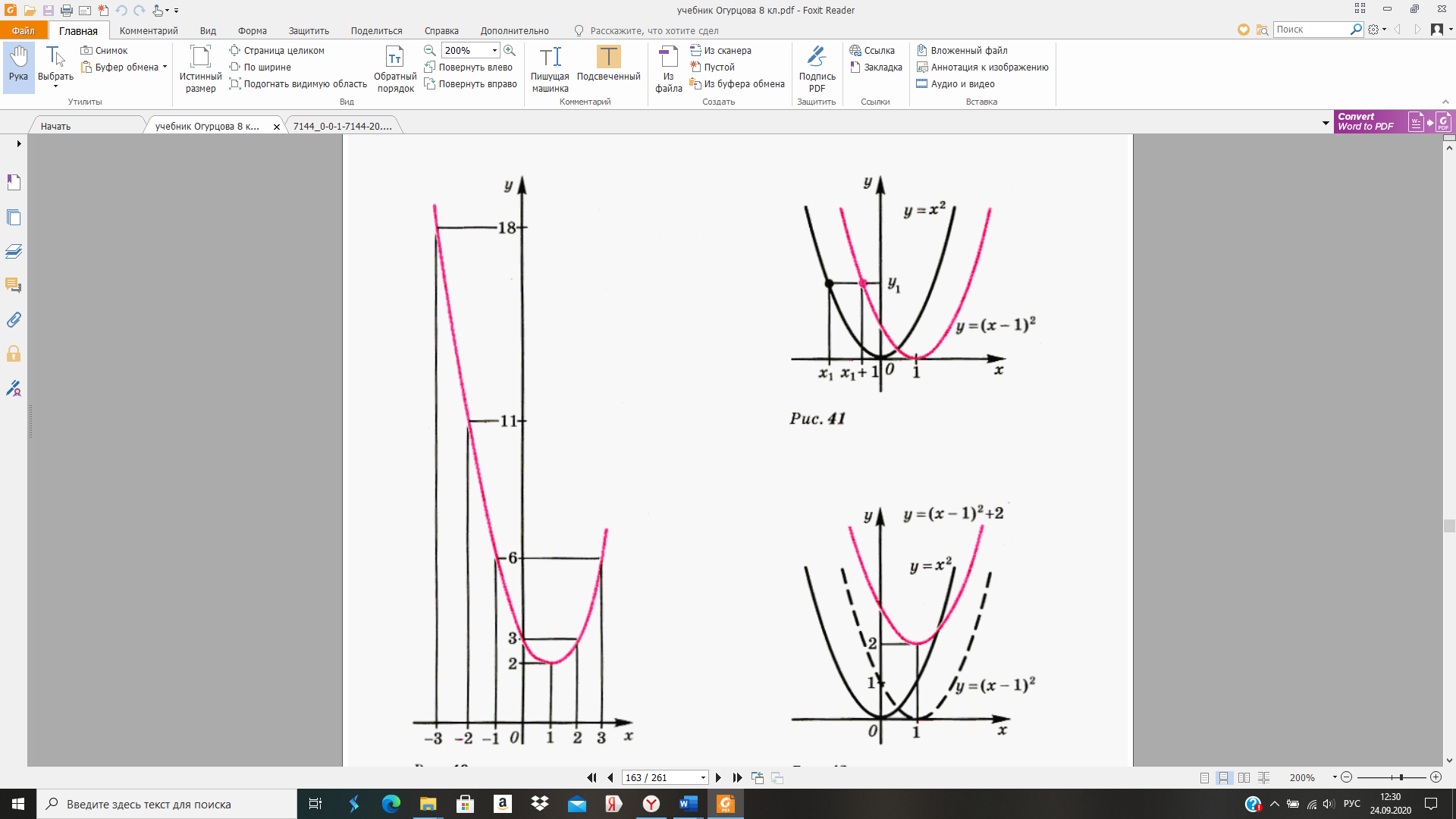Select the Пишущая машинка typewriter tool
Viewport: 1456px width, 819px height.
550,68
